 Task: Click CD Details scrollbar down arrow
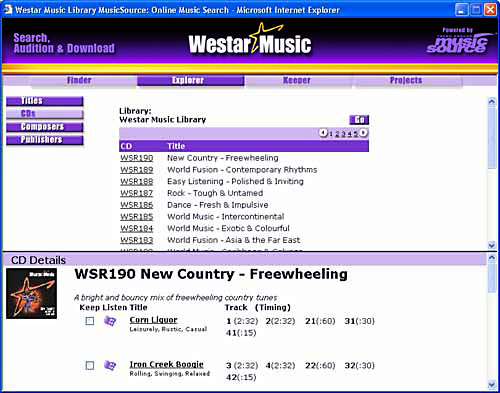(492, 385)
